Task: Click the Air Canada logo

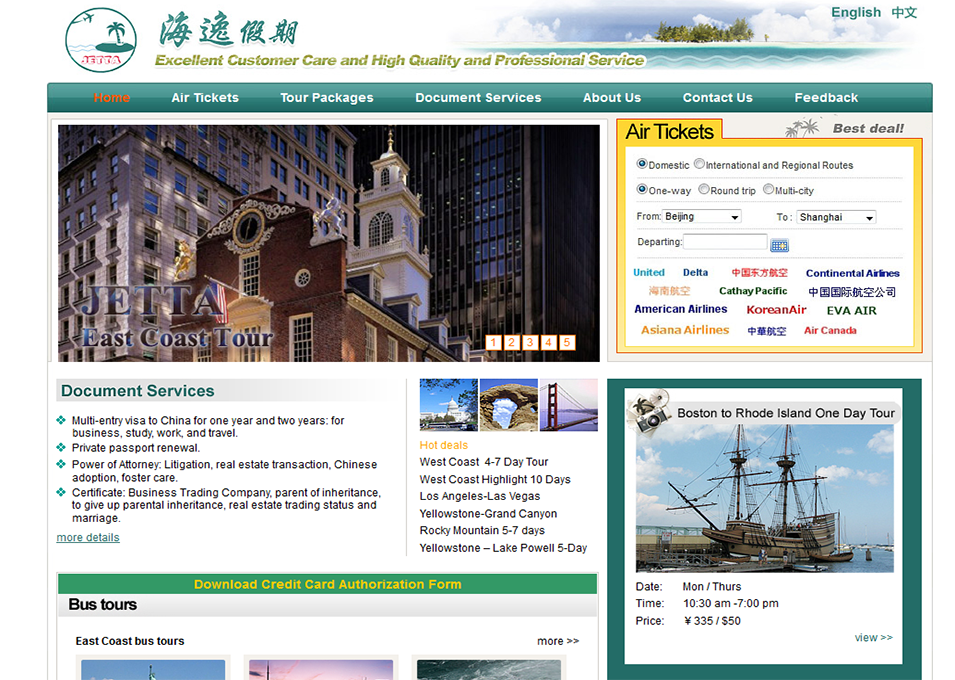Action: 830,330
